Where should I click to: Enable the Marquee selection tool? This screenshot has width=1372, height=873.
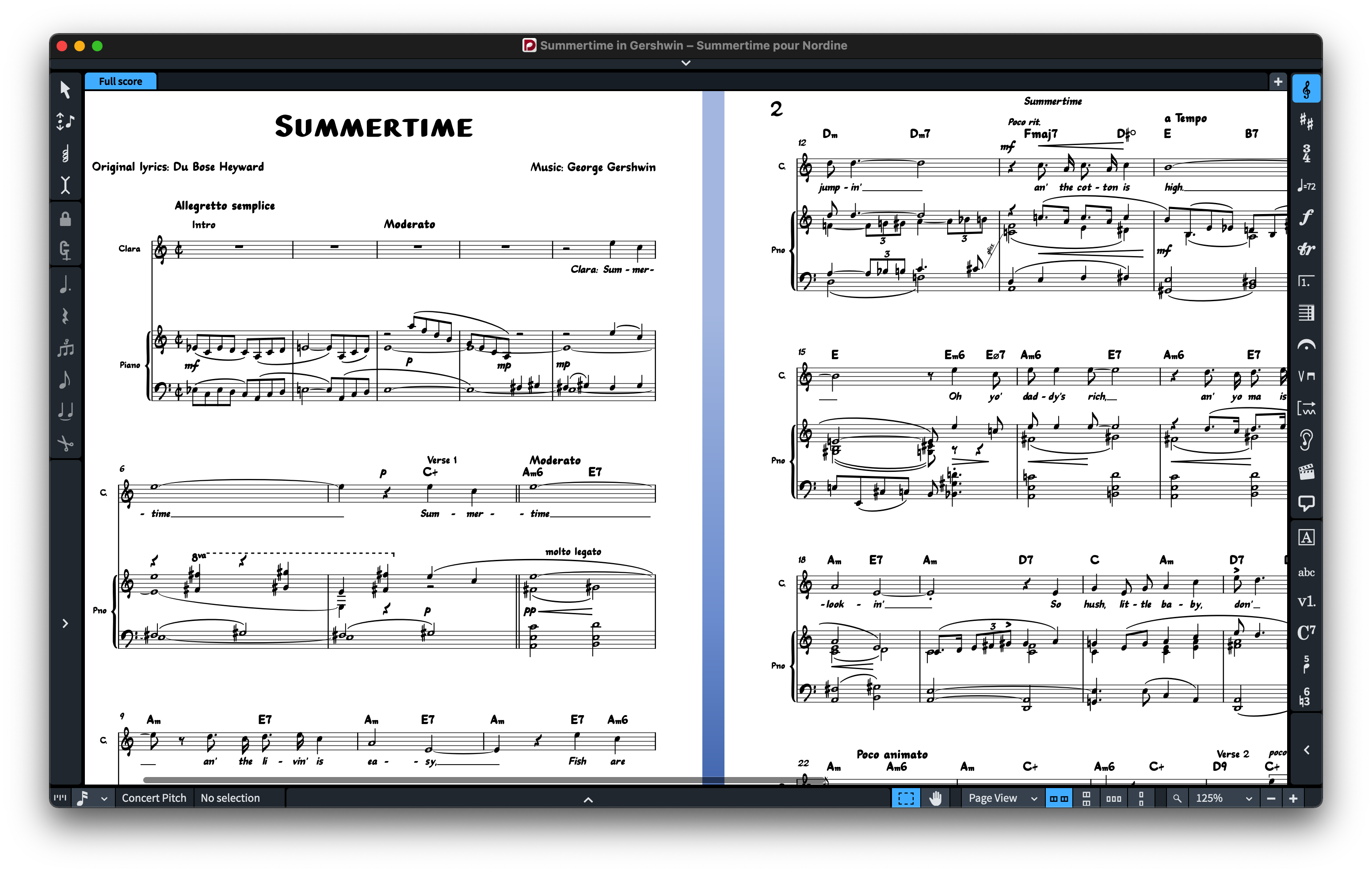(905, 798)
